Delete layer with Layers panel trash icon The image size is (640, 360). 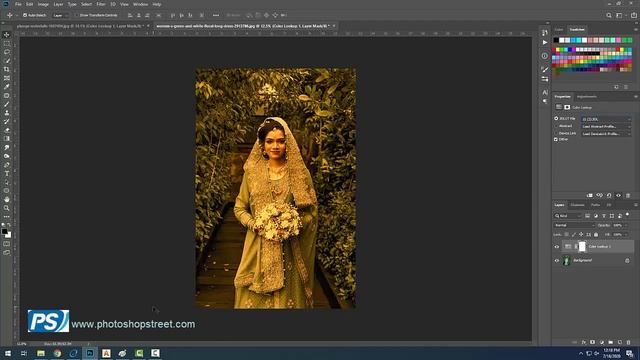[629, 342]
